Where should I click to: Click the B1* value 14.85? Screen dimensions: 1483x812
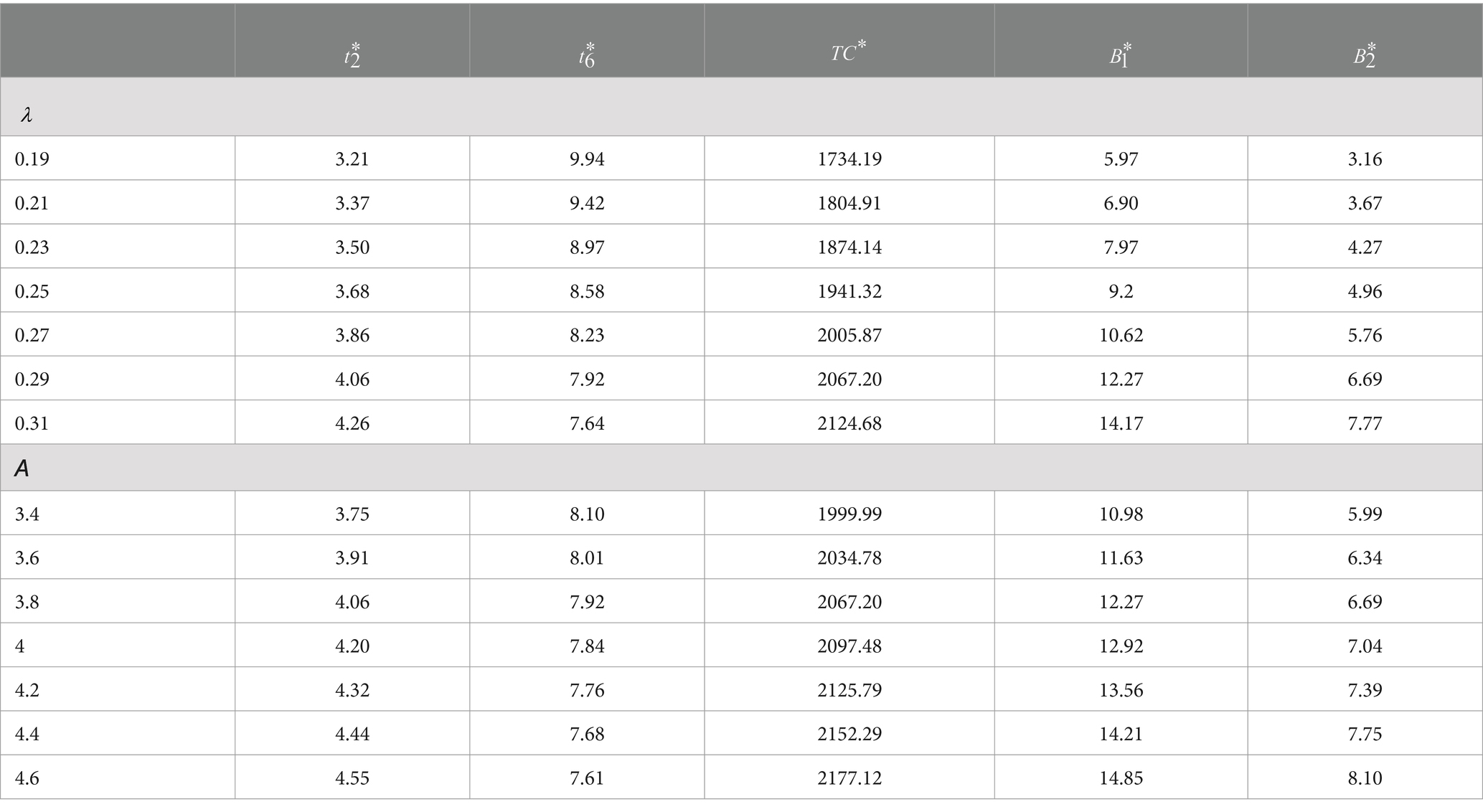1121,778
